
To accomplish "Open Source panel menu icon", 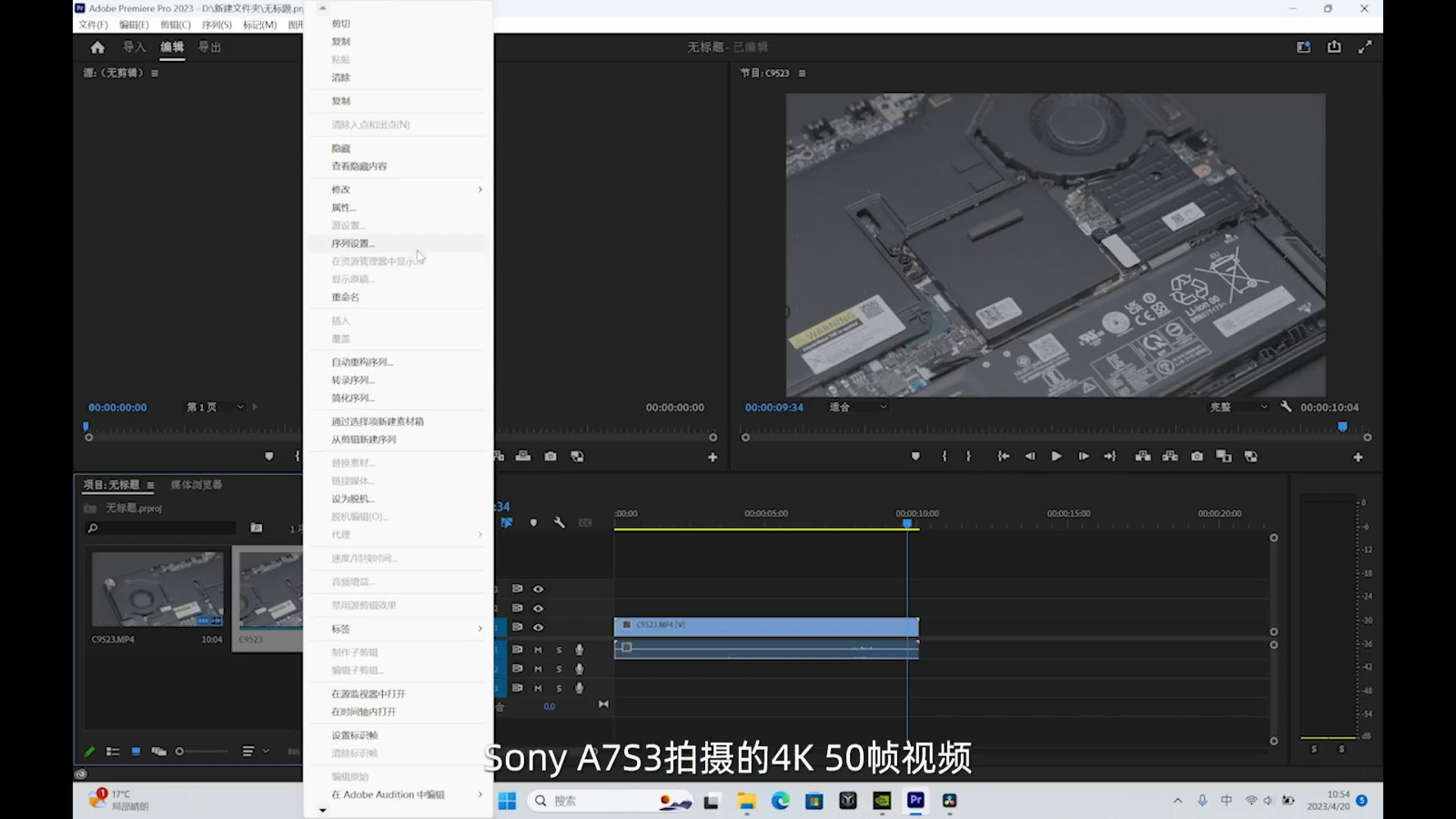I will click(x=155, y=73).
